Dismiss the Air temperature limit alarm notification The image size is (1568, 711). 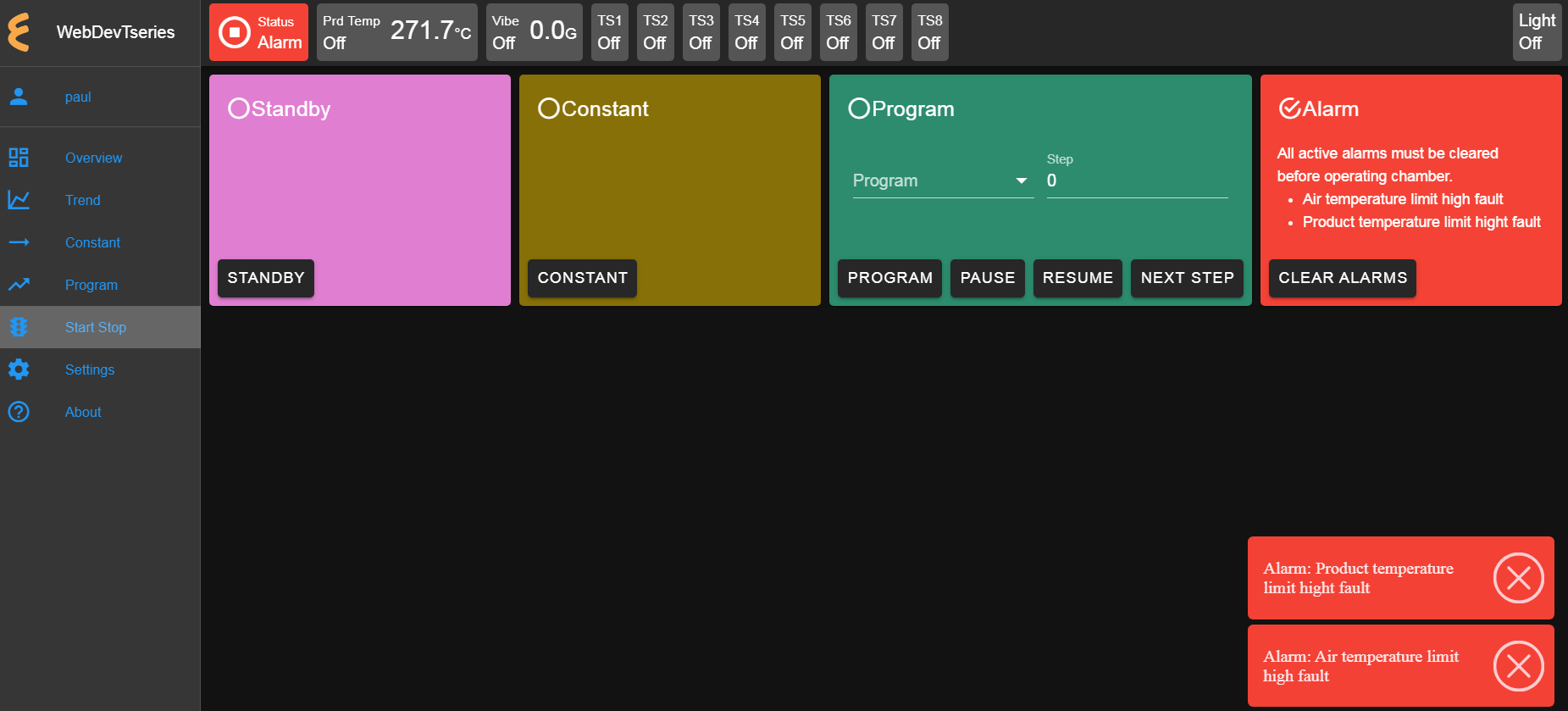tap(1518, 666)
